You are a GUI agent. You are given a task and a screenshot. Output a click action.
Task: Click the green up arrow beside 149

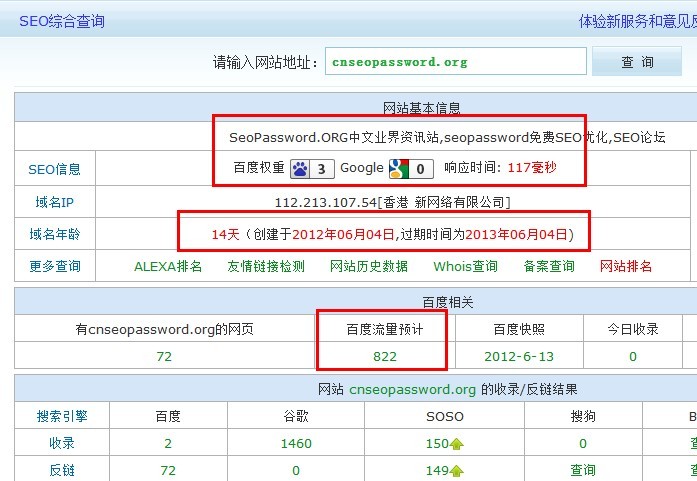tap(457, 471)
